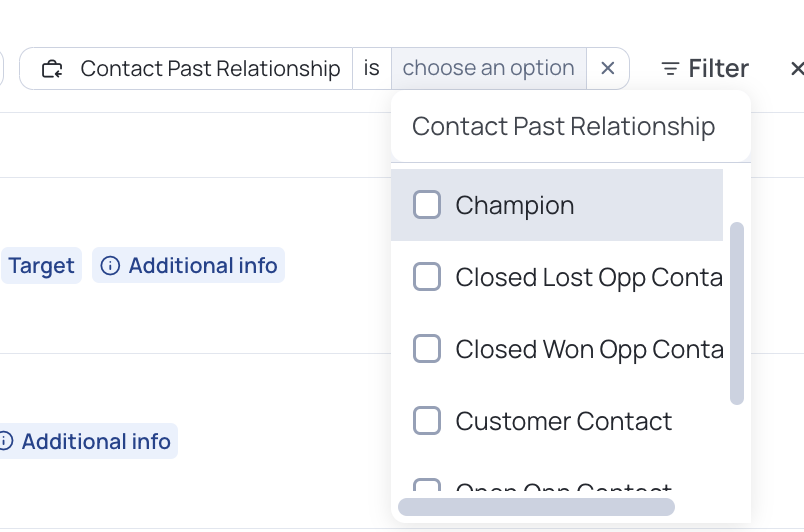Open Contact Past Relationship field selector
Viewport: 804px width, 532px height.
186,68
